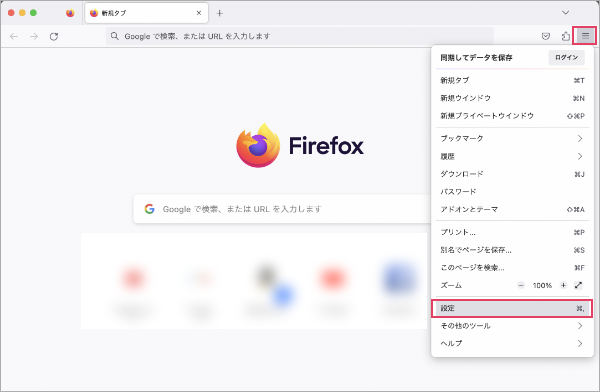This screenshot has width=600, height=392.
Task: Open パスワード from the menu
Action: tap(512, 191)
